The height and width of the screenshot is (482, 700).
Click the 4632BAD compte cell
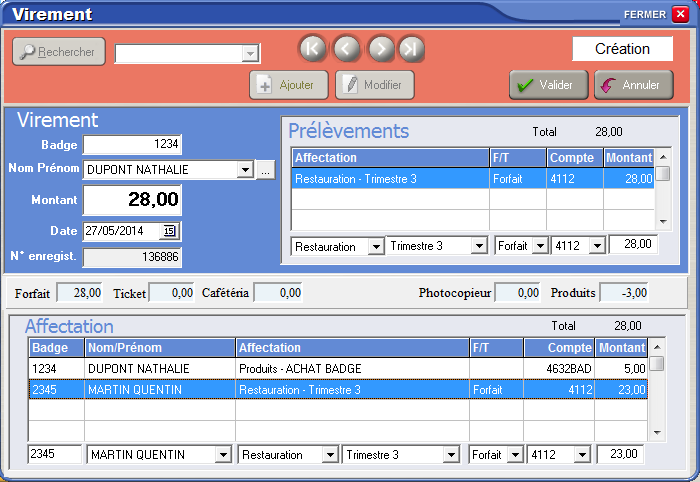coord(559,369)
